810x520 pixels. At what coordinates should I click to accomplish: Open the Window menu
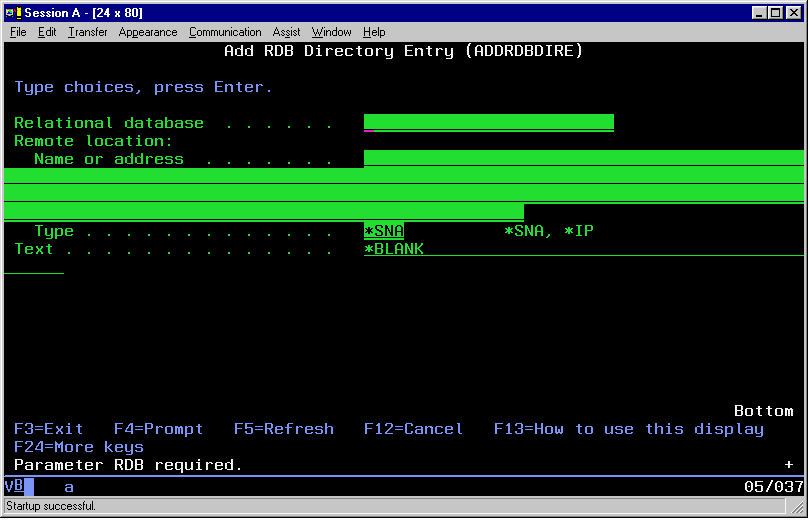point(331,32)
